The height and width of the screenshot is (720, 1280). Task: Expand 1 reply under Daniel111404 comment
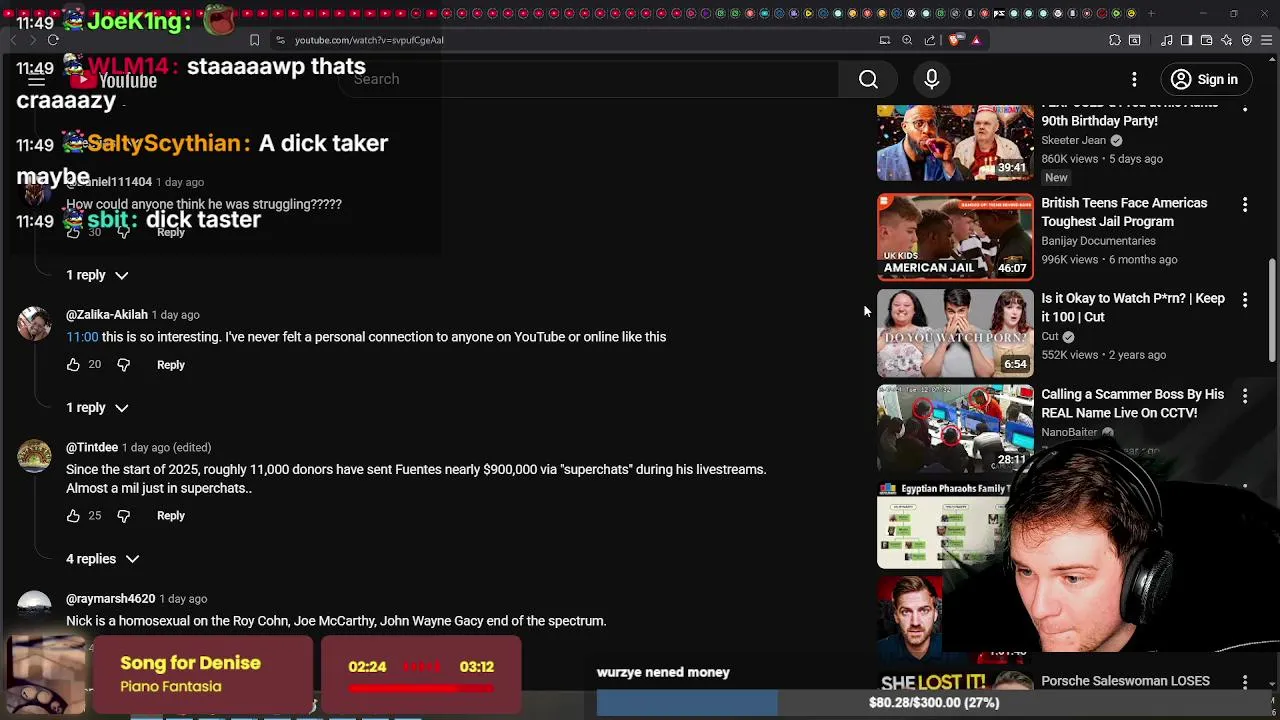tap(97, 275)
